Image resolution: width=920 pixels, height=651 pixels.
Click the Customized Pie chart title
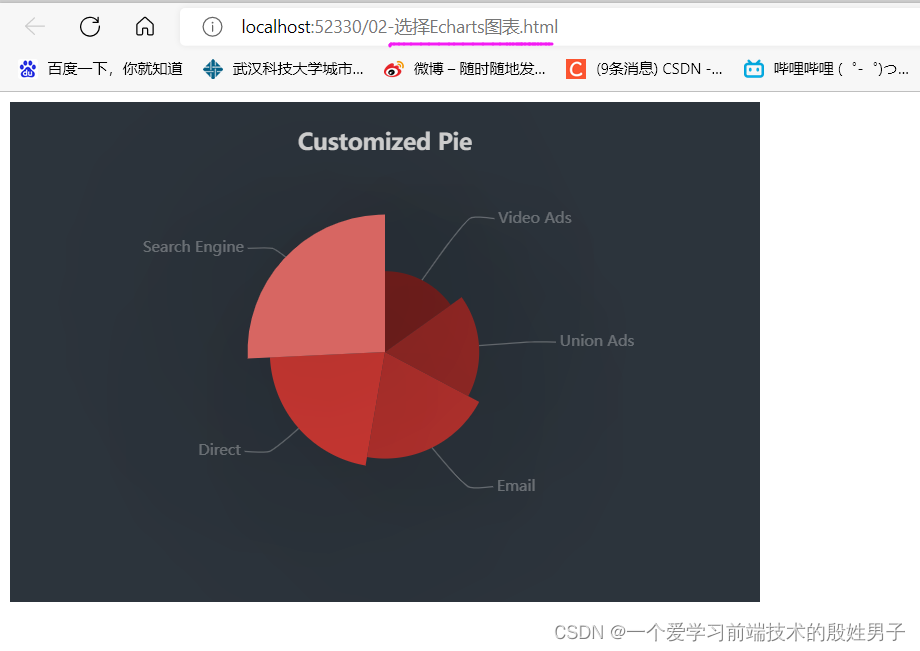point(384,141)
